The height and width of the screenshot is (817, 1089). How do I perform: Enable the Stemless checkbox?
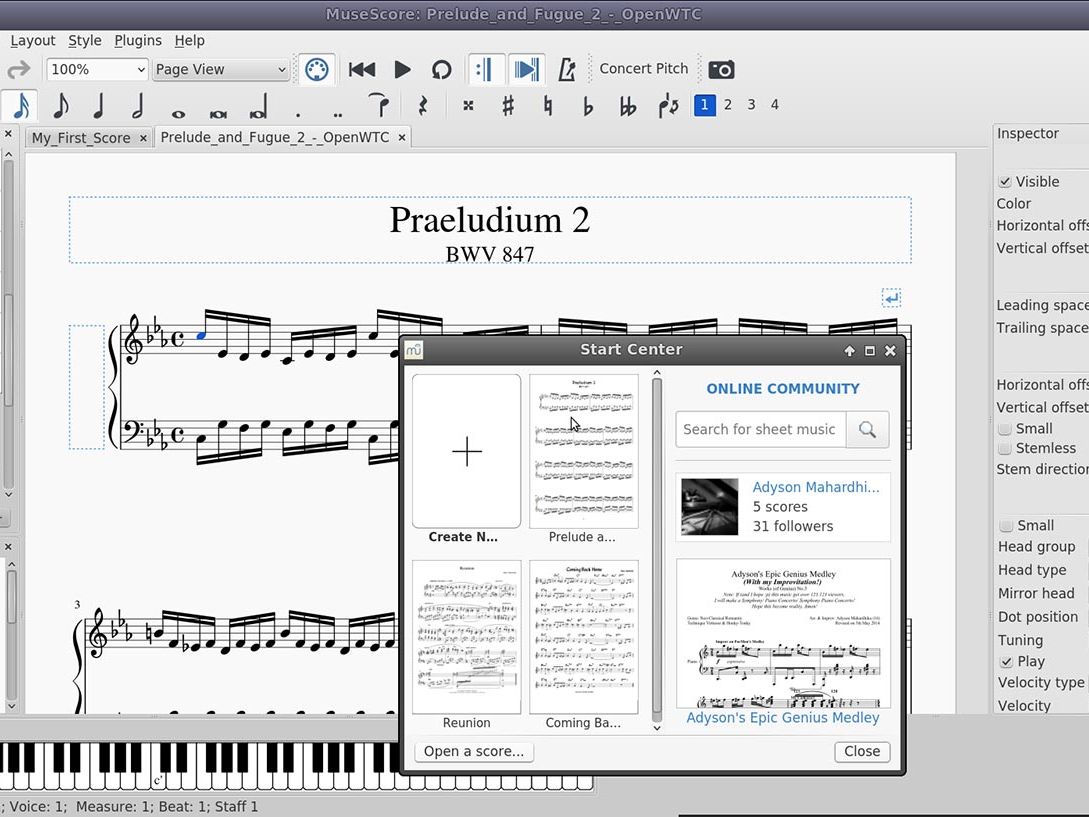[1005, 449]
